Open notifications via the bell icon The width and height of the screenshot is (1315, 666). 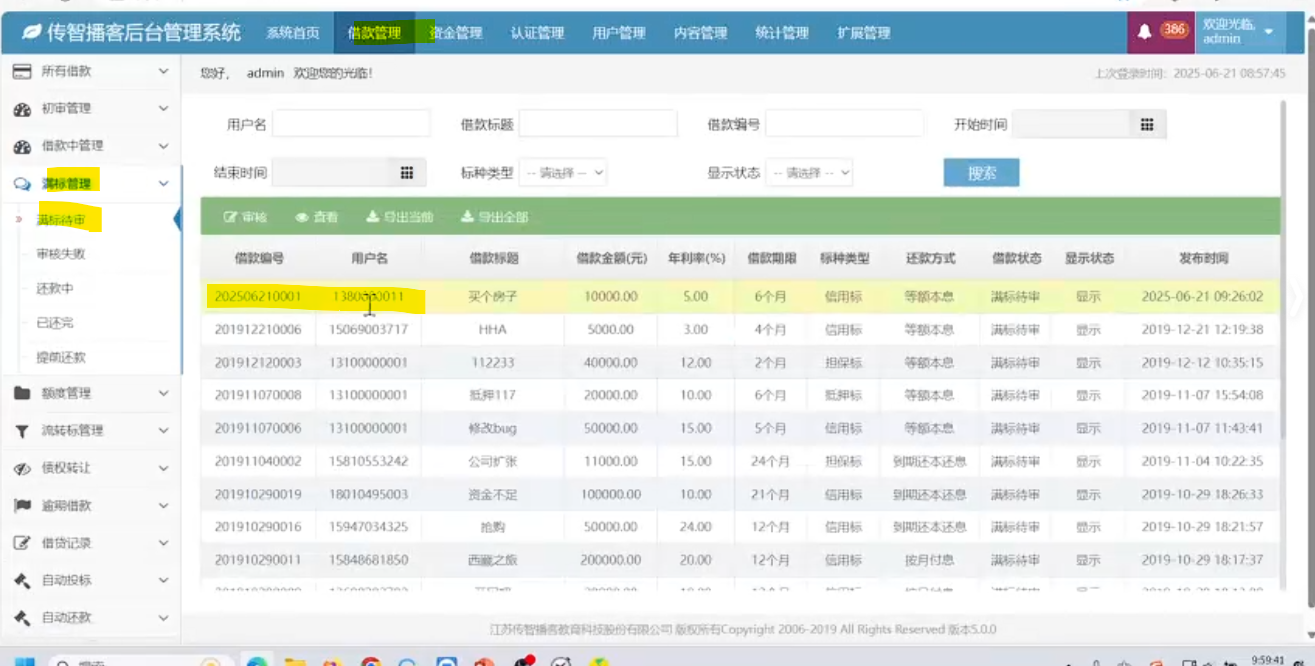(1145, 32)
